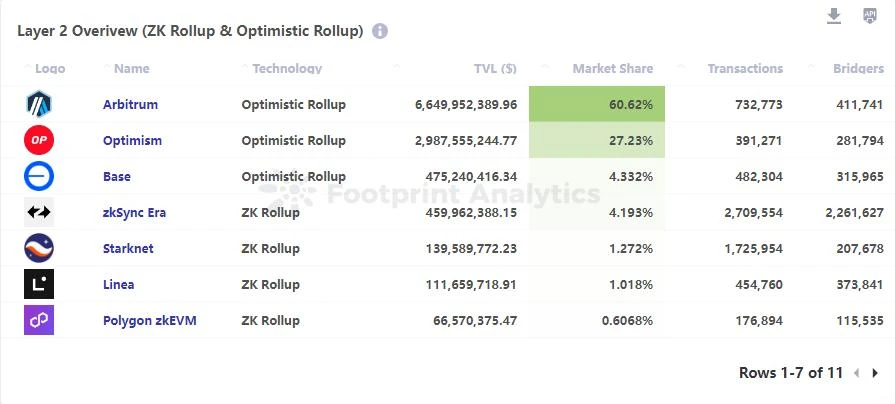Click the Starknet logo icon
Screen dimensions: 895x404
(x=39, y=248)
